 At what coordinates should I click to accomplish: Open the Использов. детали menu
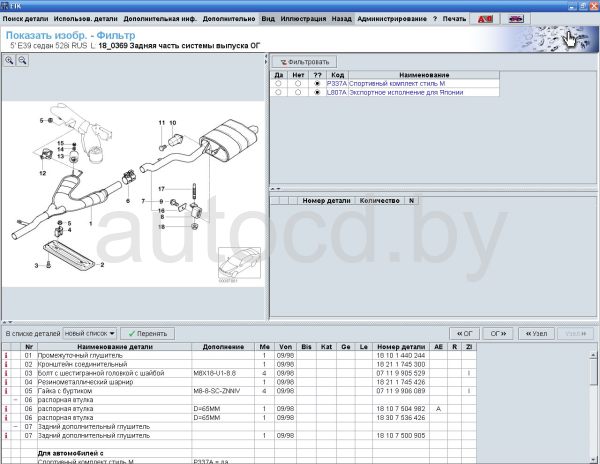click(86, 19)
